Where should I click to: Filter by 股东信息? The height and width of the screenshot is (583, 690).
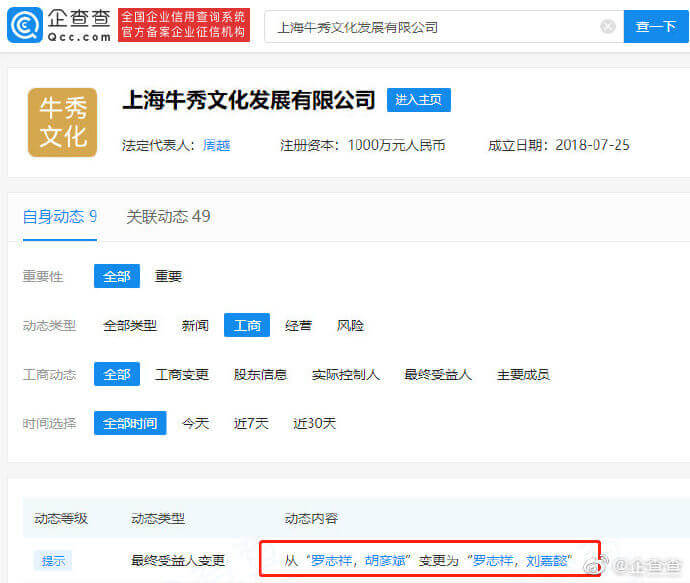[x=260, y=375]
